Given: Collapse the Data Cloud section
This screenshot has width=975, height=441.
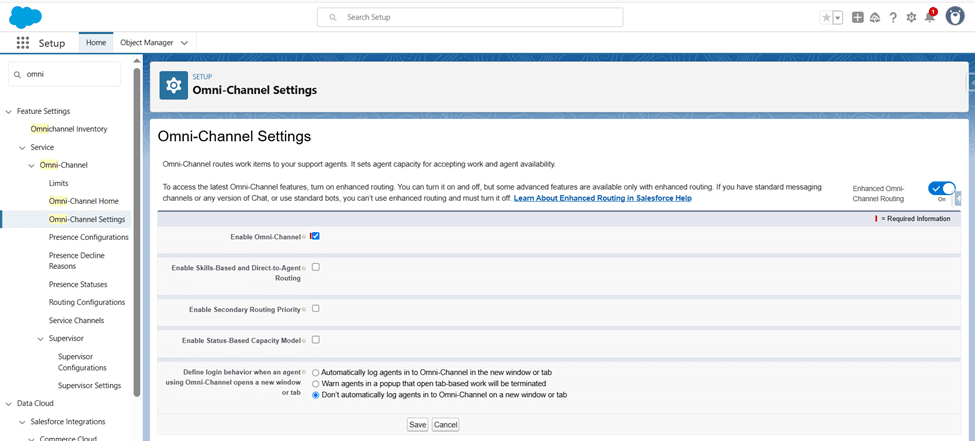Looking at the screenshot, I should 9,404.
